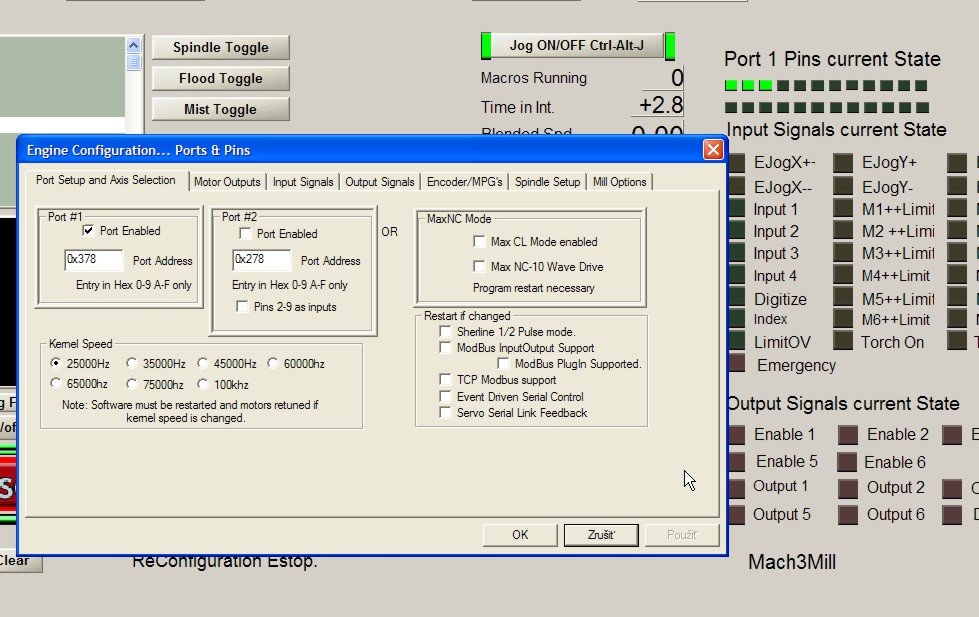
Task: Click the Zrušit cancel button
Action: (x=600, y=535)
